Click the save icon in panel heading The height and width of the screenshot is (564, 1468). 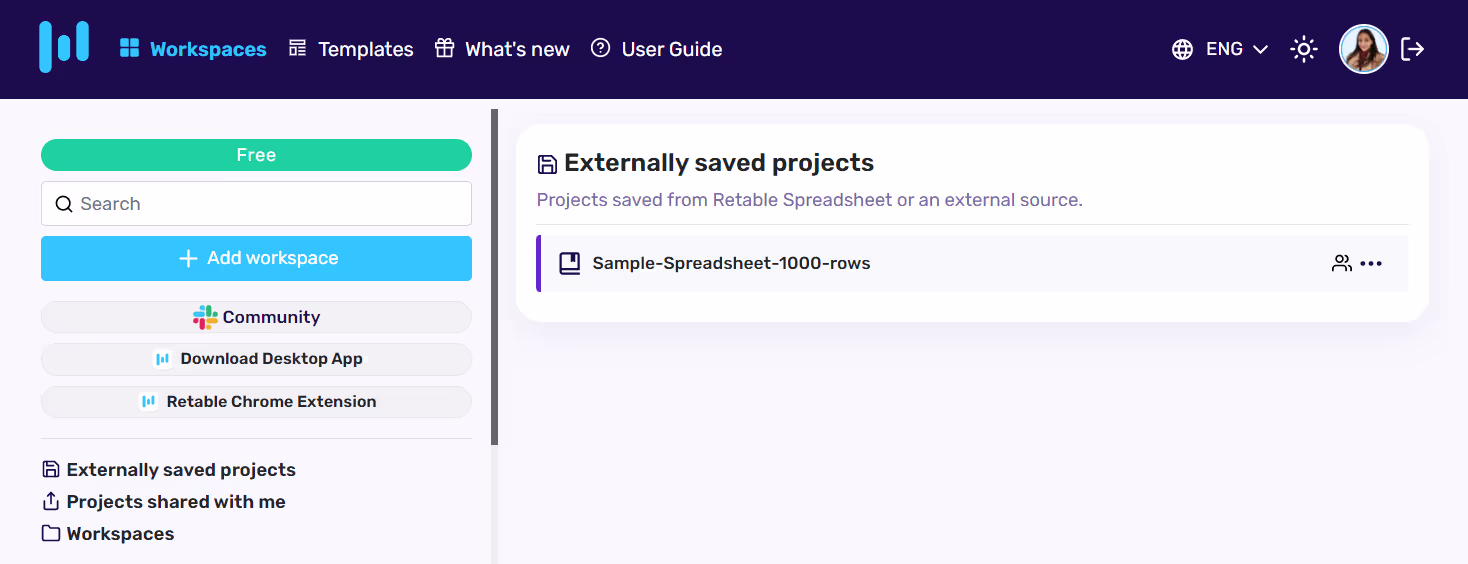point(547,164)
